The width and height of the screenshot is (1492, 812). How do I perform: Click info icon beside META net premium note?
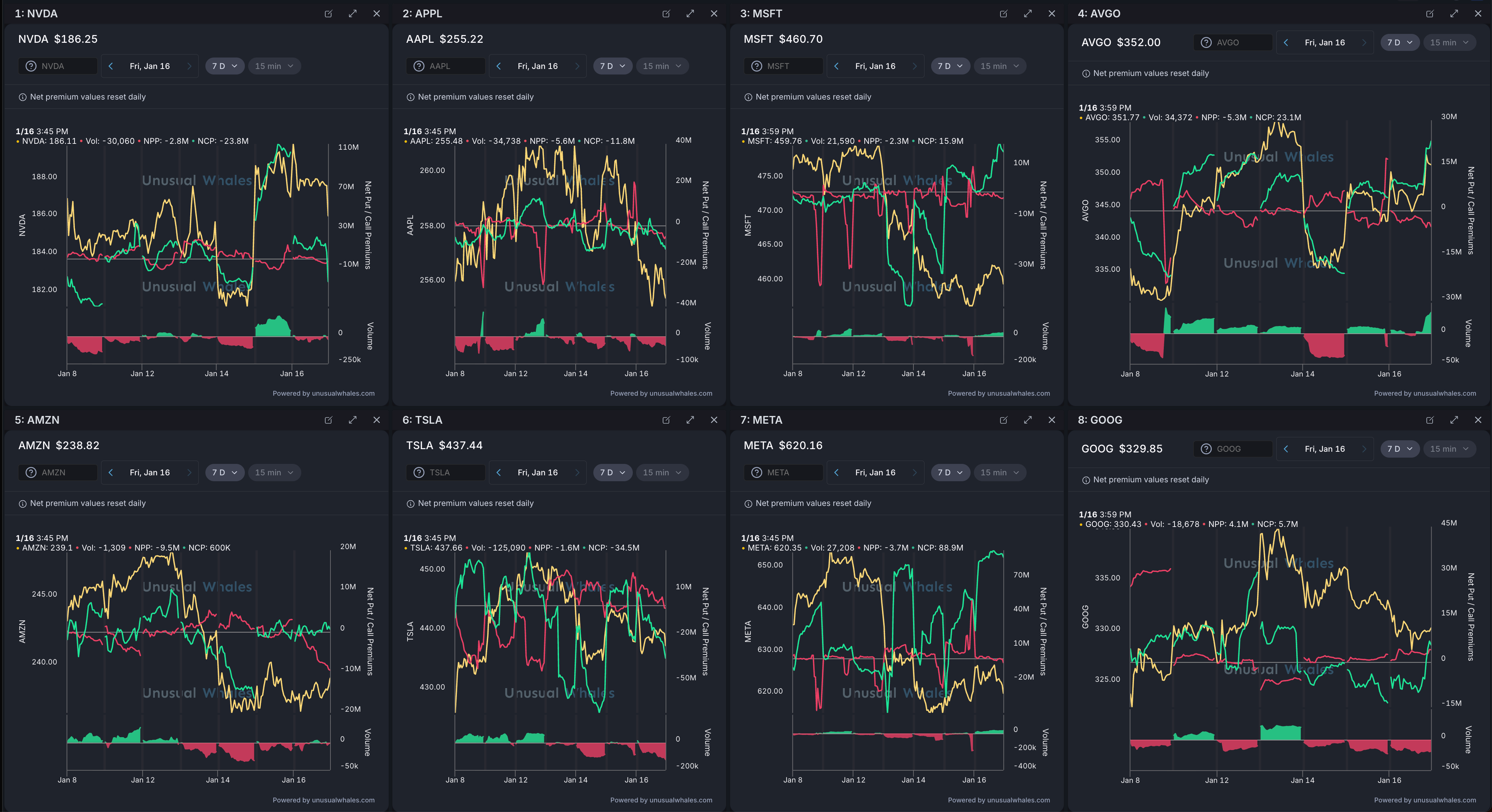pos(748,503)
